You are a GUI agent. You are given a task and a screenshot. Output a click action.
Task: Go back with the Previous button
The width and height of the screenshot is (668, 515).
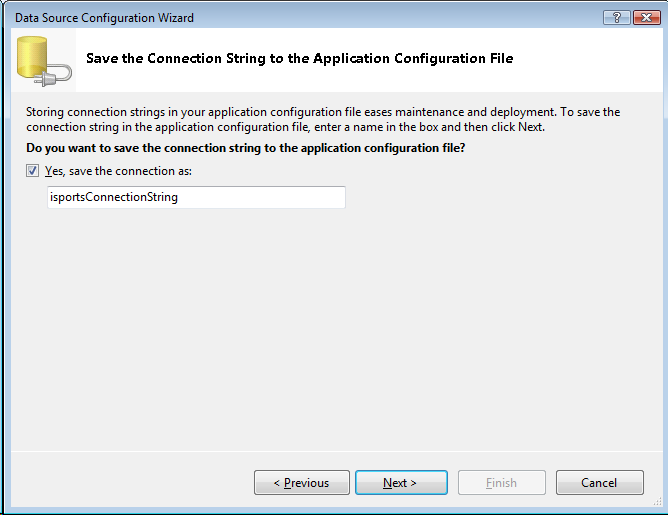302,483
